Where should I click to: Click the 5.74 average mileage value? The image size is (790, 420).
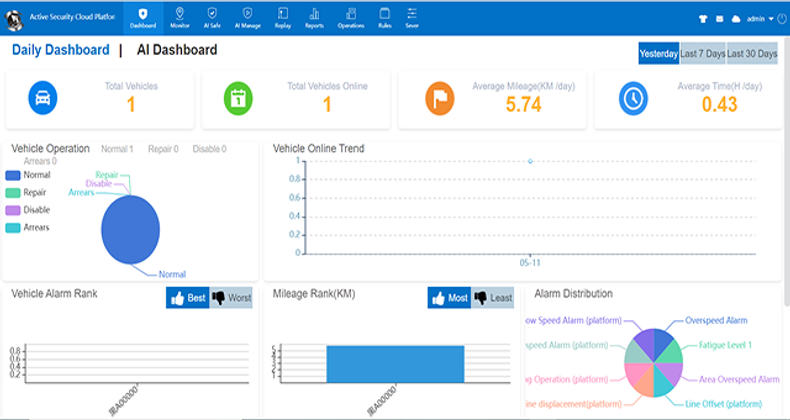pyautogui.click(x=523, y=104)
